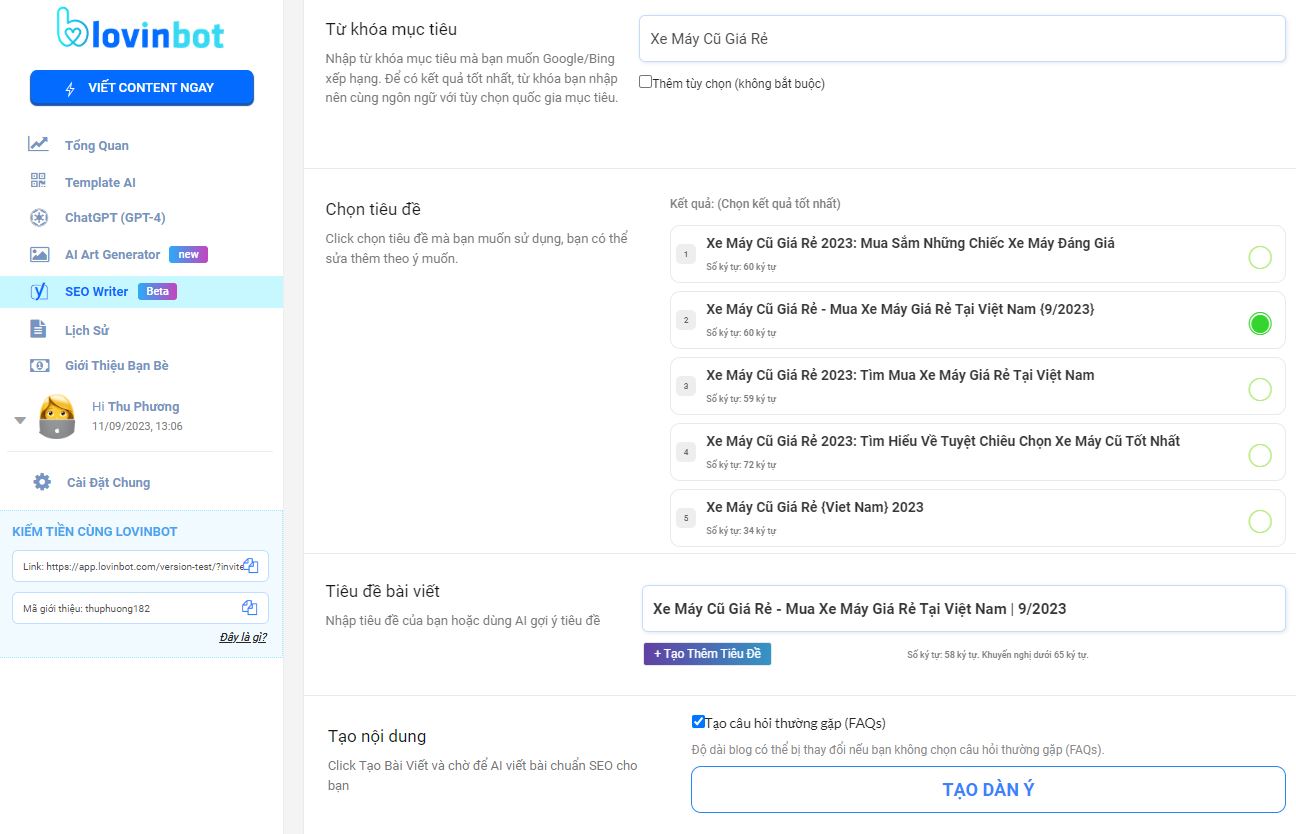Click the + Tạo Thêm Tiêu Đề button

click(x=707, y=653)
